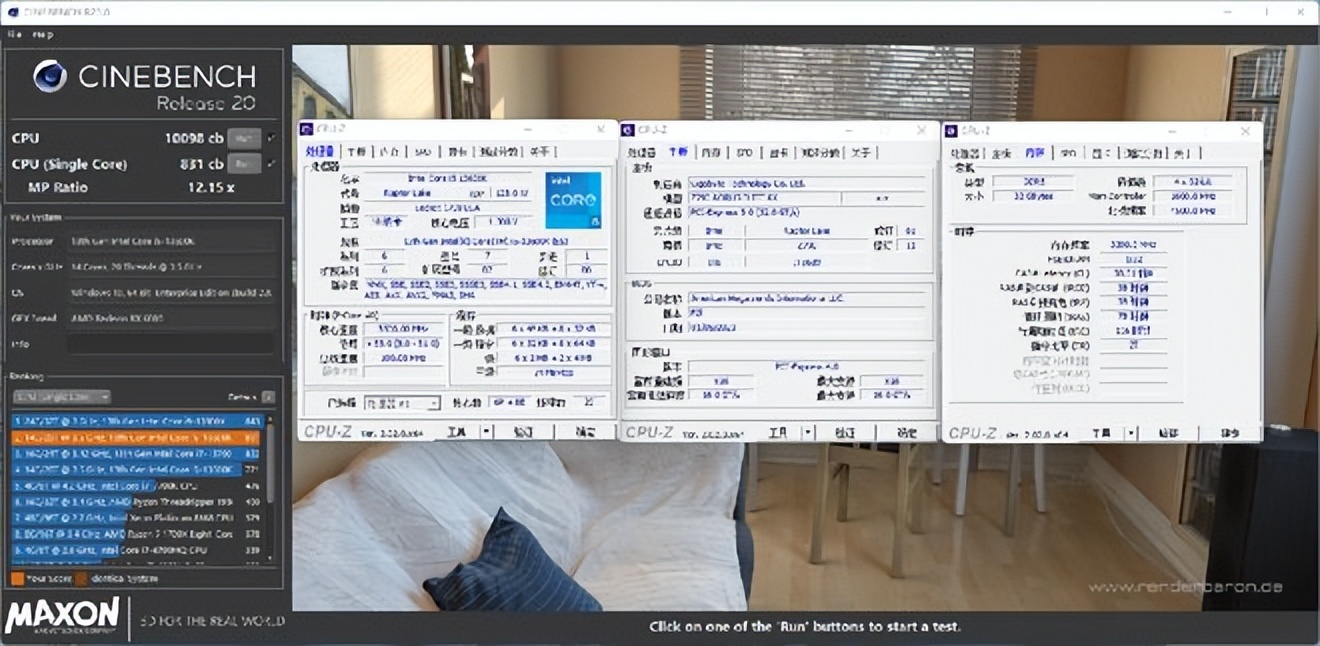Open the About tab in first CPU-Z
This screenshot has height=646, width=1320.
click(538, 152)
